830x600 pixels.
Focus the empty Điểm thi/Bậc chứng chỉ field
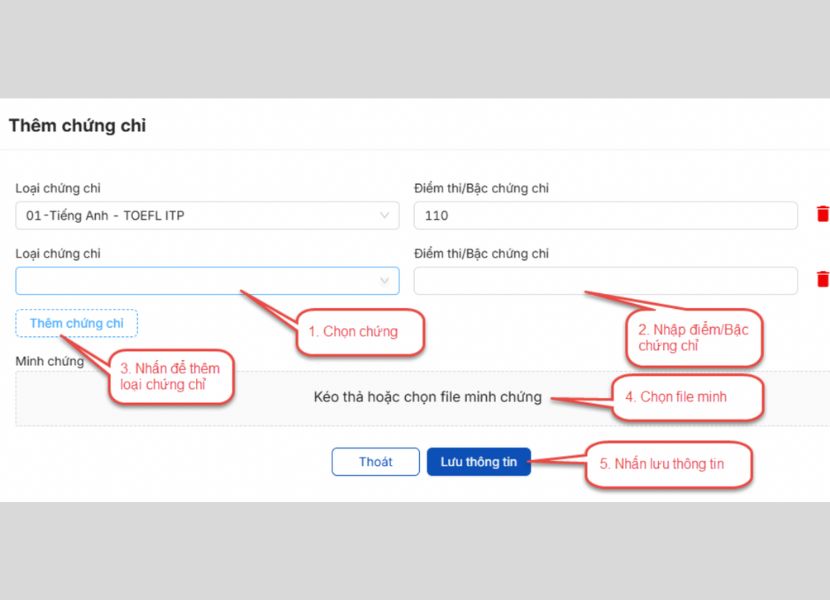coord(605,281)
